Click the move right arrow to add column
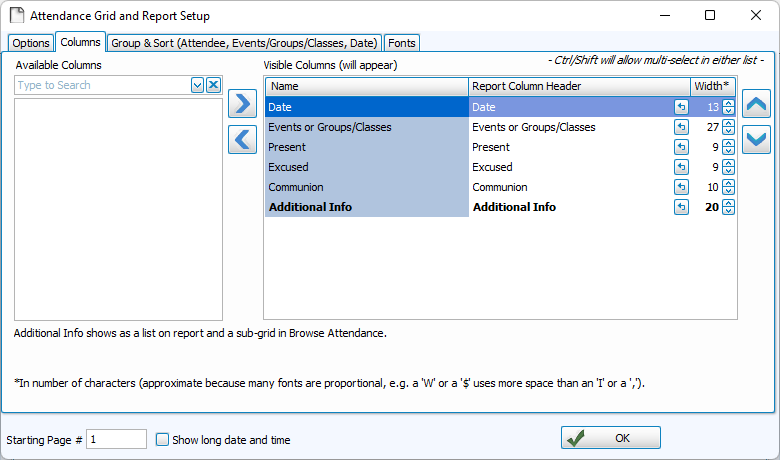The width and height of the screenshot is (780, 460). tap(242, 103)
